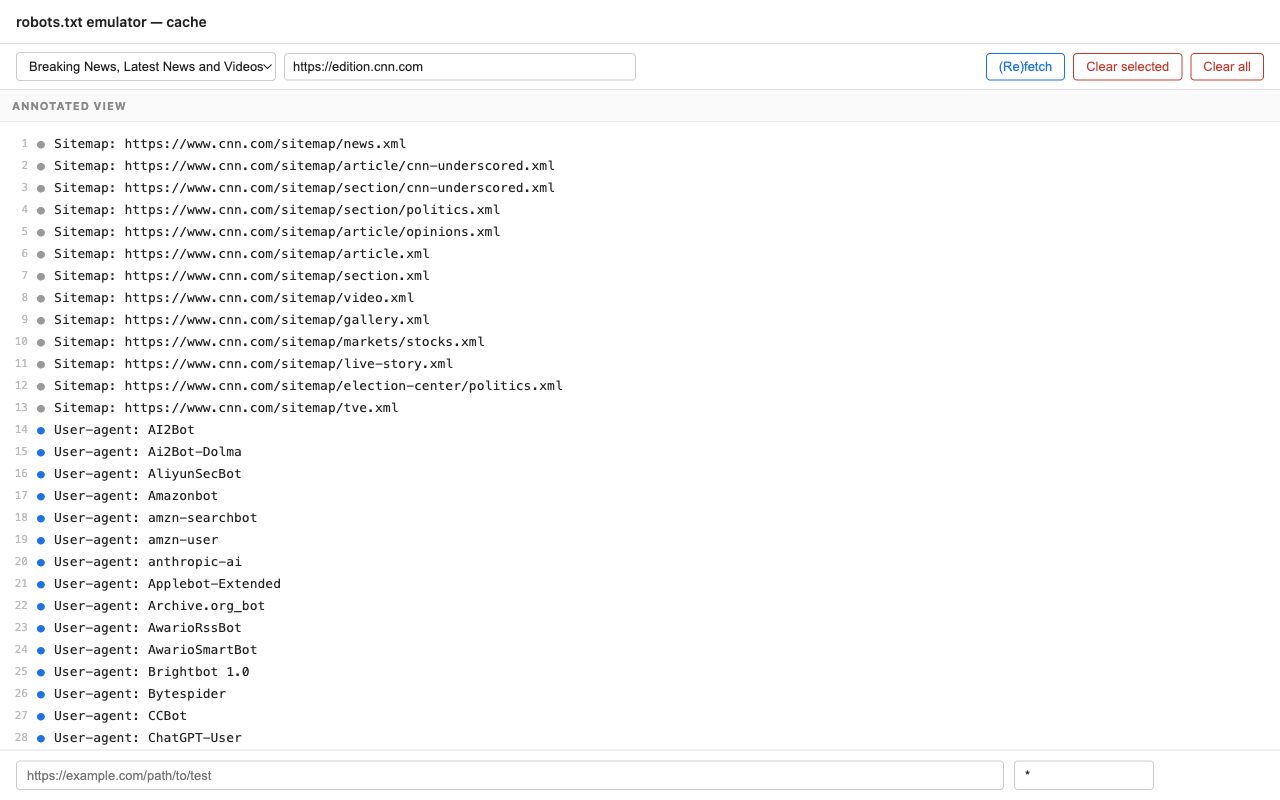Viewport: 1280px width, 800px height.
Task: Click the blue dot beside User-agent: Brightbot 1.0
Action: coord(41,672)
